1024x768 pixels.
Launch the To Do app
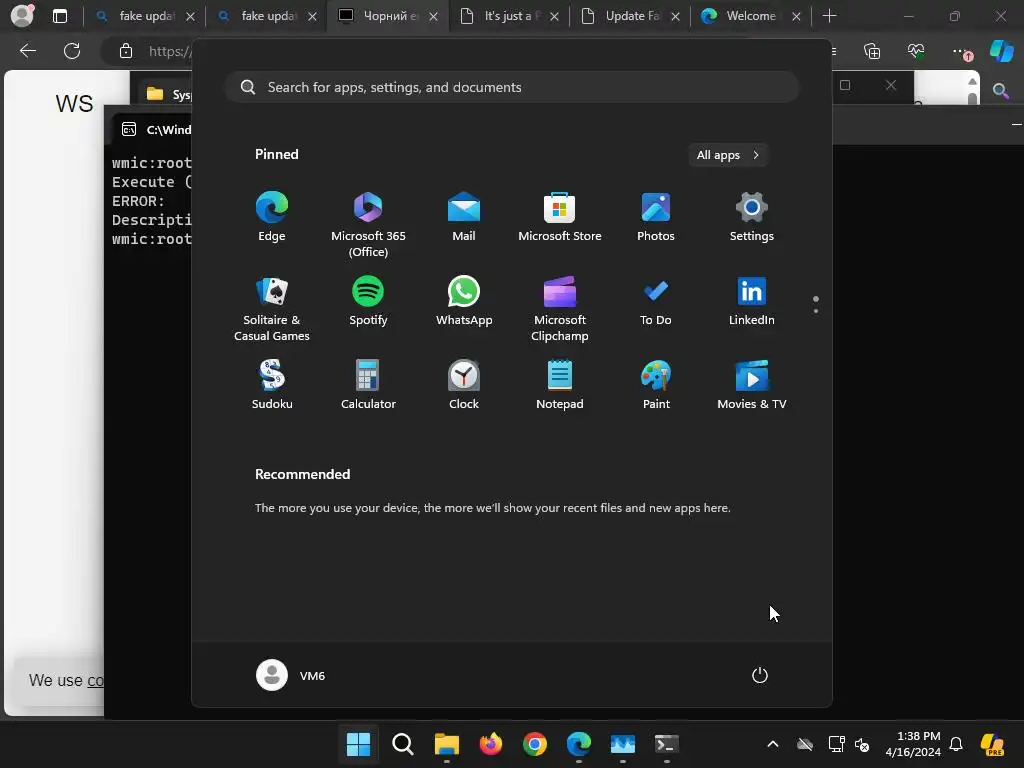[656, 300]
